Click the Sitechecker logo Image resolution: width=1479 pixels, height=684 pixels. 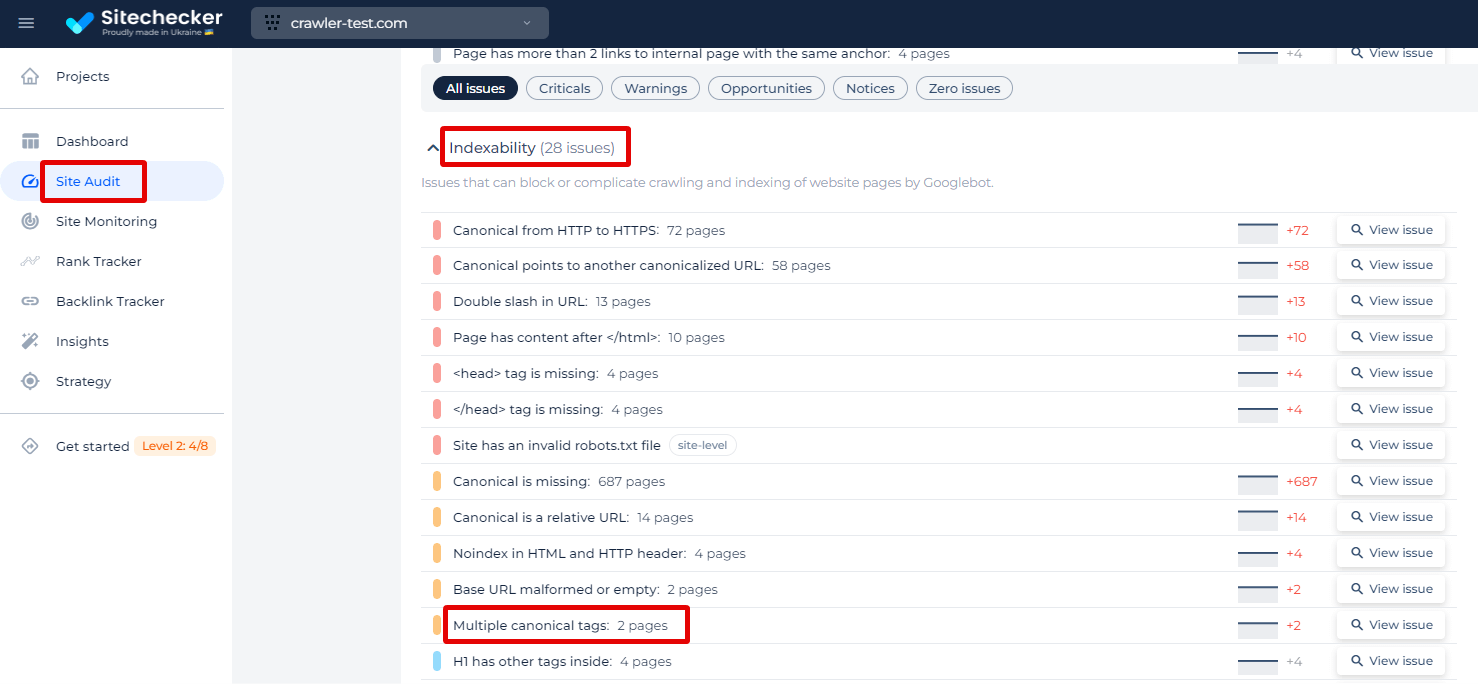(144, 23)
